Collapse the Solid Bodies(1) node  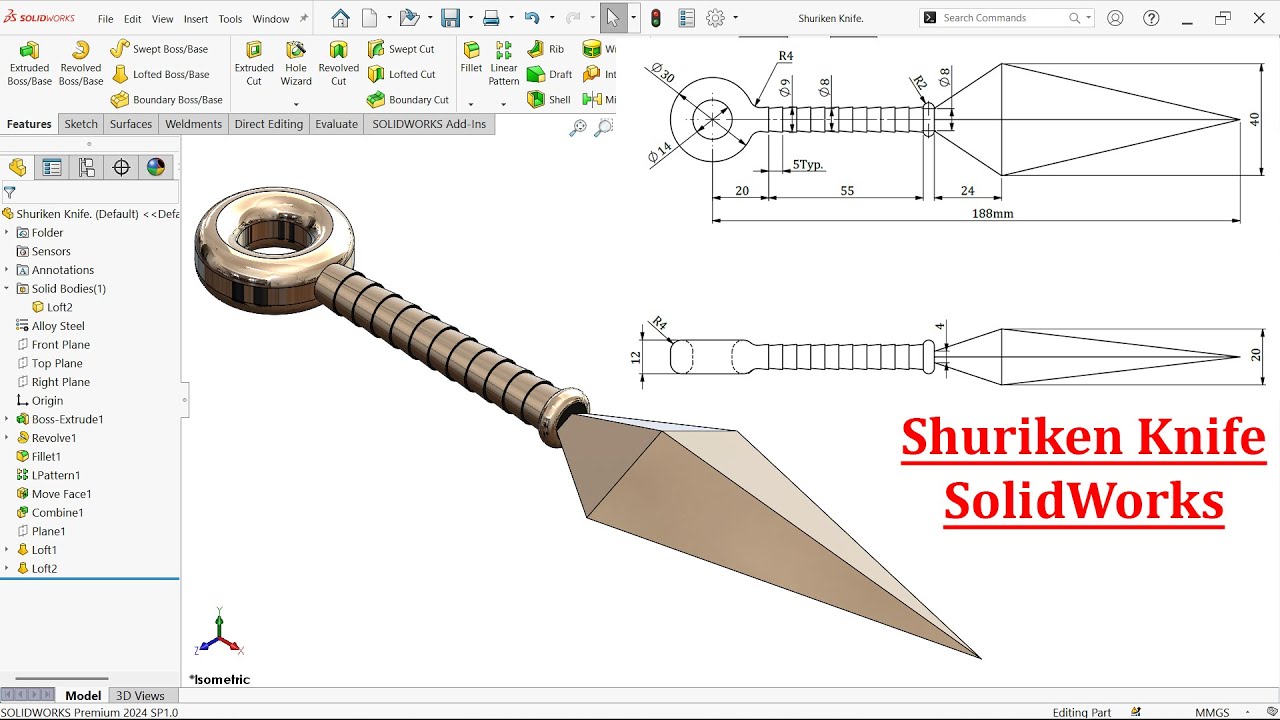(6, 288)
